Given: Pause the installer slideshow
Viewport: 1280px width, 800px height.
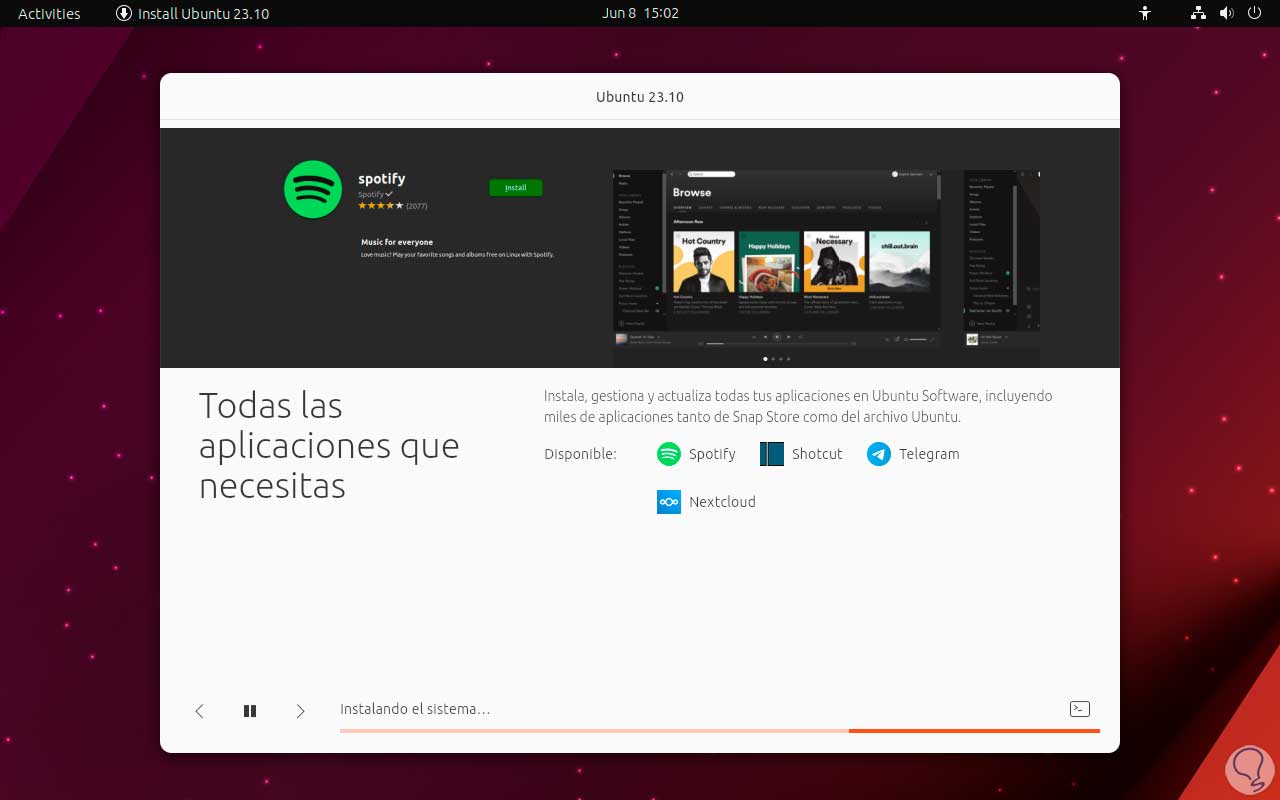Looking at the screenshot, I should (x=250, y=711).
